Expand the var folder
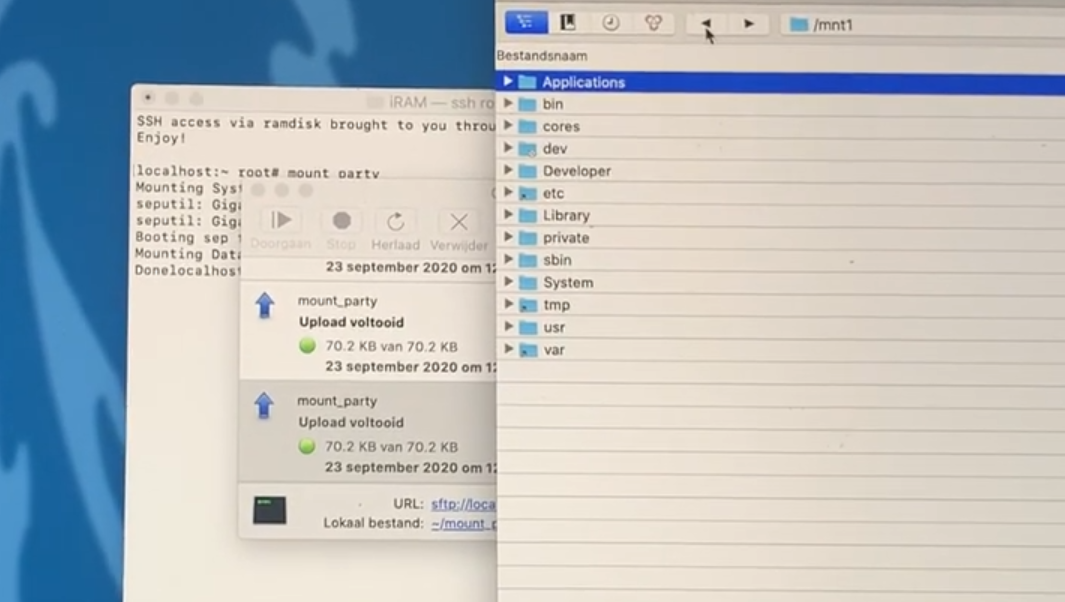The image size is (1065, 602). (x=511, y=349)
